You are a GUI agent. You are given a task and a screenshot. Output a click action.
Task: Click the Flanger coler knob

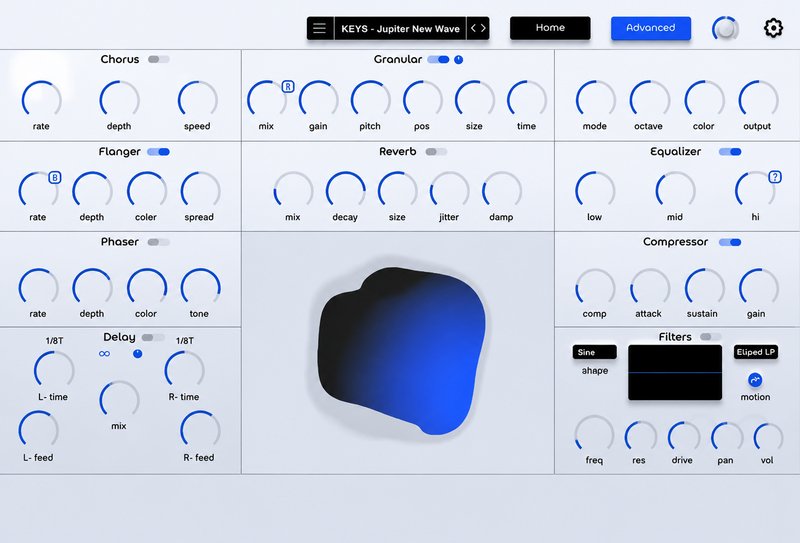click(x=146, y=191)
